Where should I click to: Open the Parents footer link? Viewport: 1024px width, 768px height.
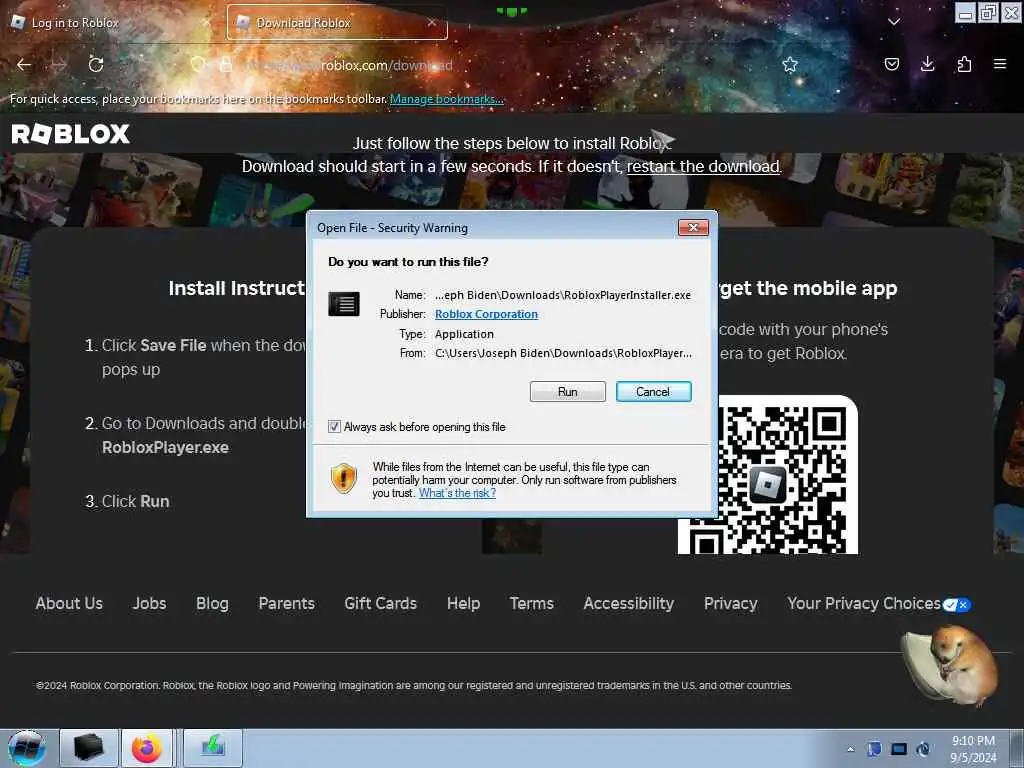click(287, 603)
